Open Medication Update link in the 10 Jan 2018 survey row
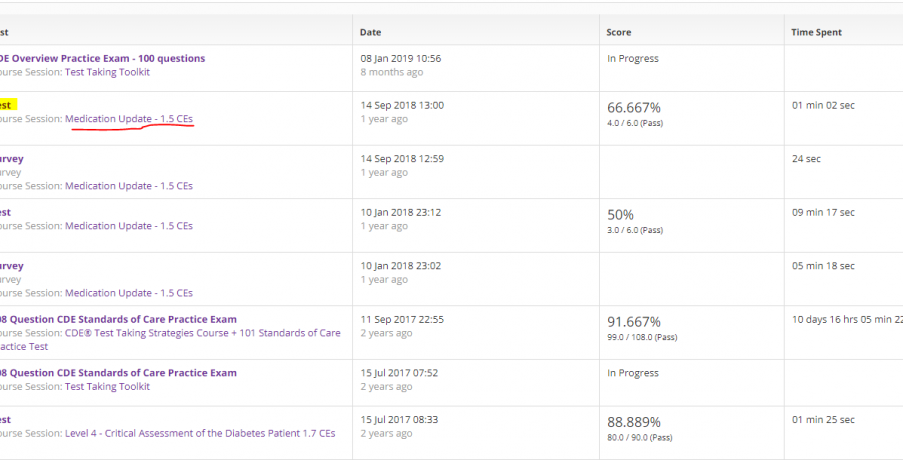This screenshot has height=460, width=903. (x=129, y=293)
